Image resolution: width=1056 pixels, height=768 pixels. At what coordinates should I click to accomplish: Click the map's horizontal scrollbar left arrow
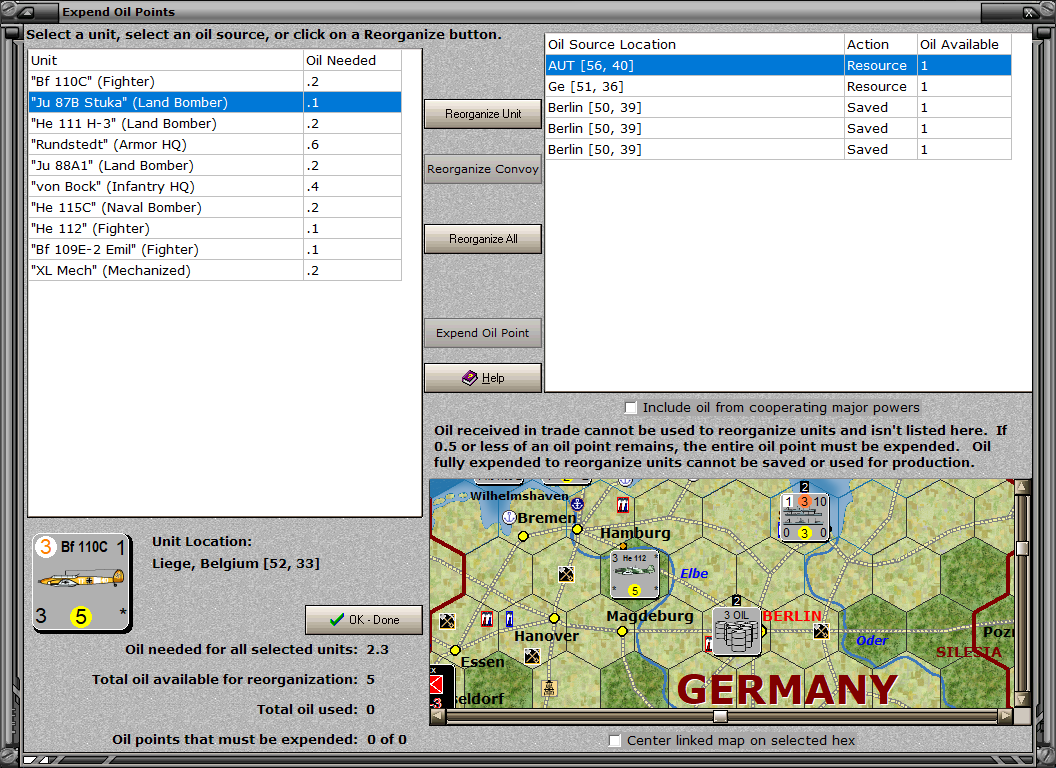pyautogui.click(x=437, y=716)
